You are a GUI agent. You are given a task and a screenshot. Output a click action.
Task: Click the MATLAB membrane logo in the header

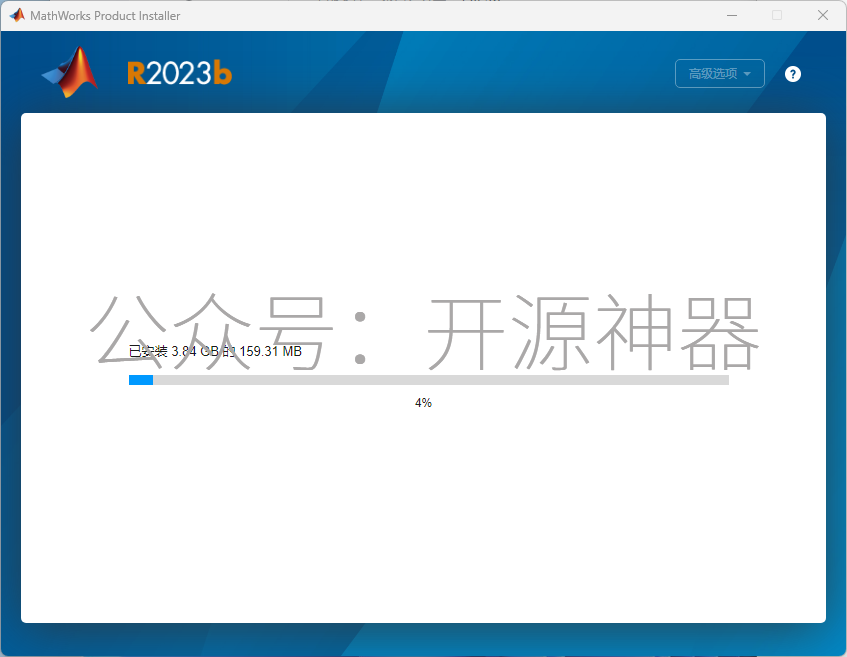click(x=71, y=73)
